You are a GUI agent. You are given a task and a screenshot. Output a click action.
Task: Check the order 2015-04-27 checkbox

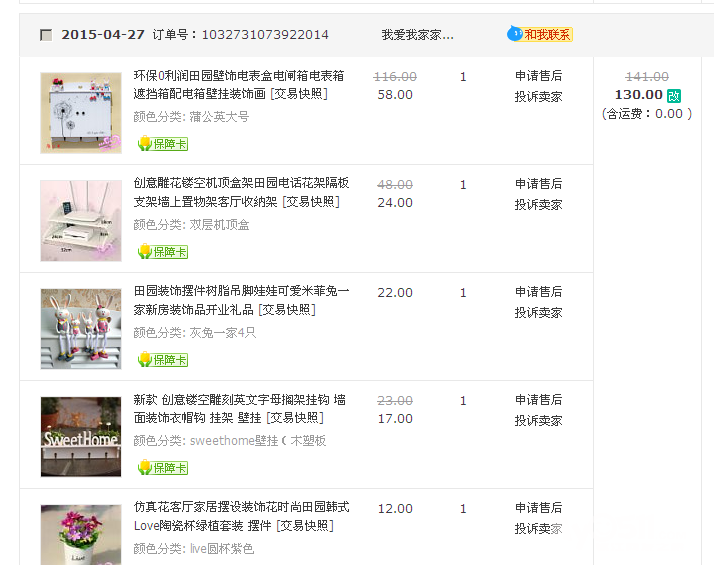pos(46,35)
